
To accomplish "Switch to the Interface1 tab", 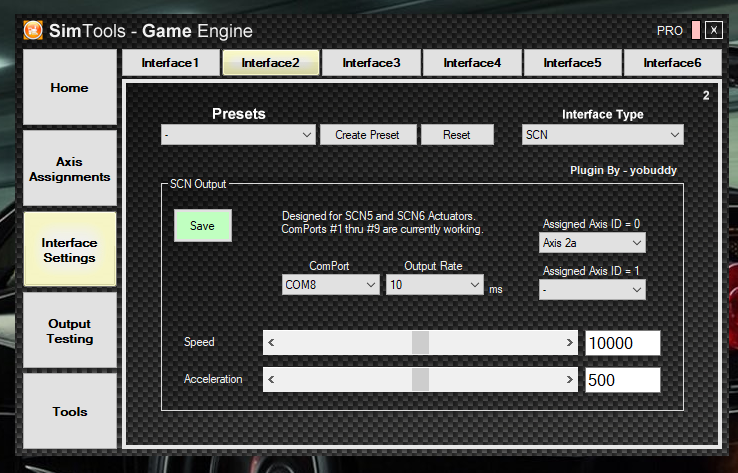I will click(171, 63).
